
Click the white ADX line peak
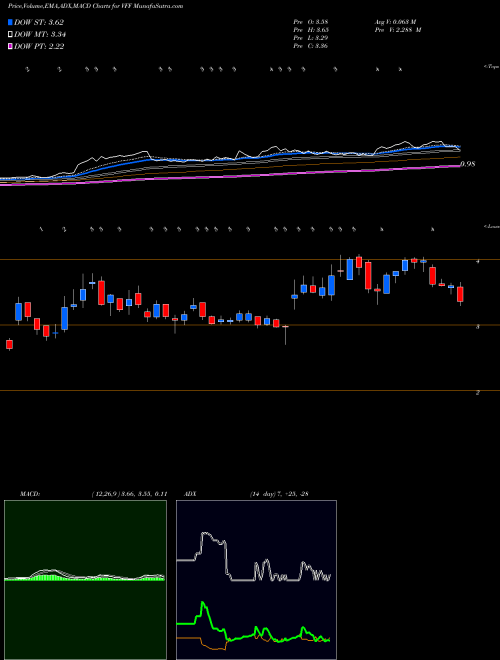click(x=206, y=535)
